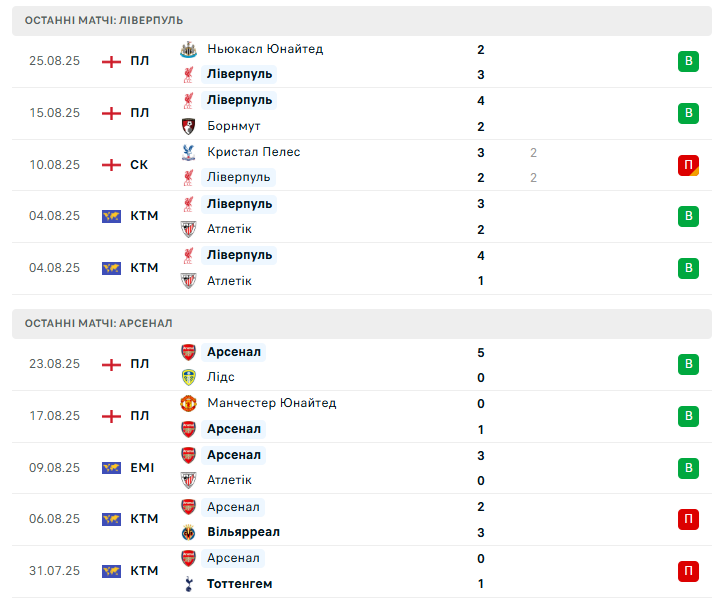Open Борнмут team link
719x599 pixels.
[234, 127]
